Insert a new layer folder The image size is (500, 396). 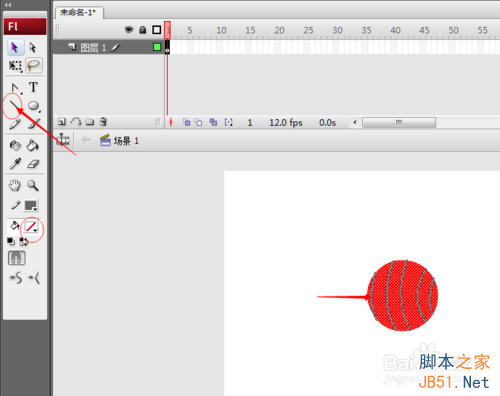[x=90, y=122]
